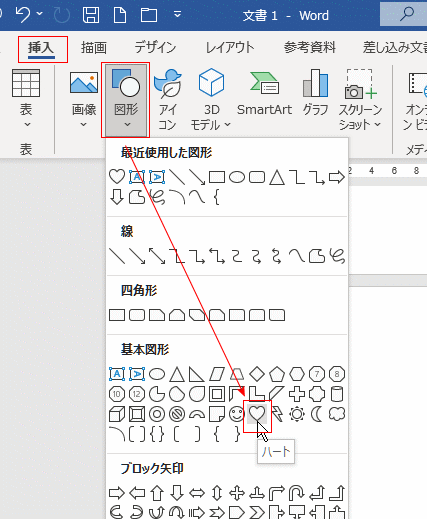Select the right block arrow shape

click(x=117, y=493)
